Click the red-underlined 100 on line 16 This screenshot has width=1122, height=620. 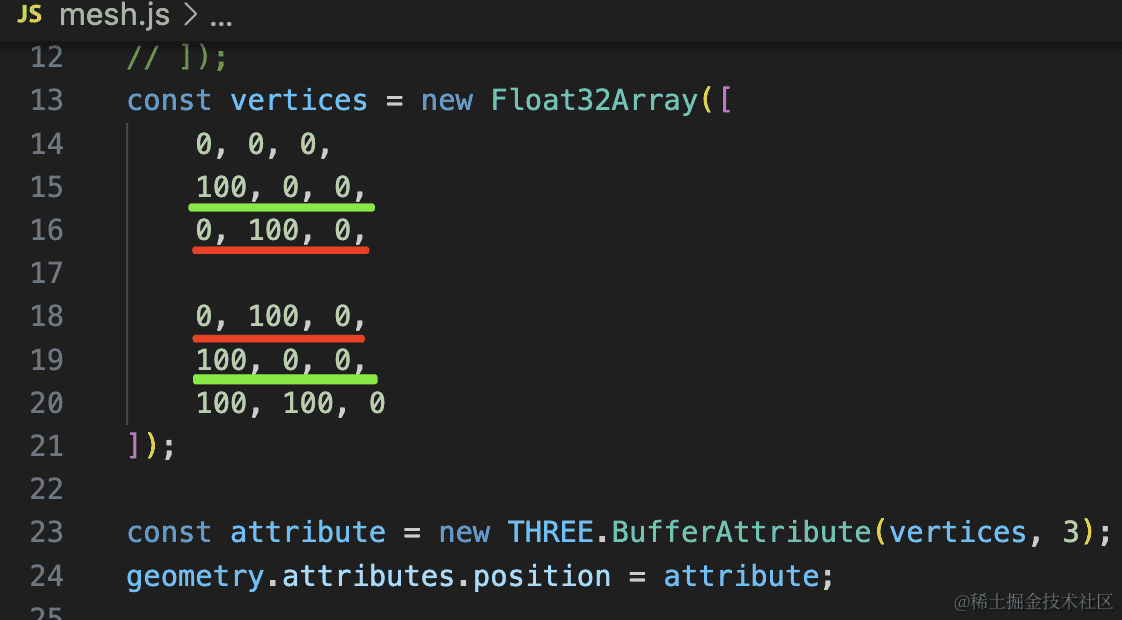tap(273, 230)
